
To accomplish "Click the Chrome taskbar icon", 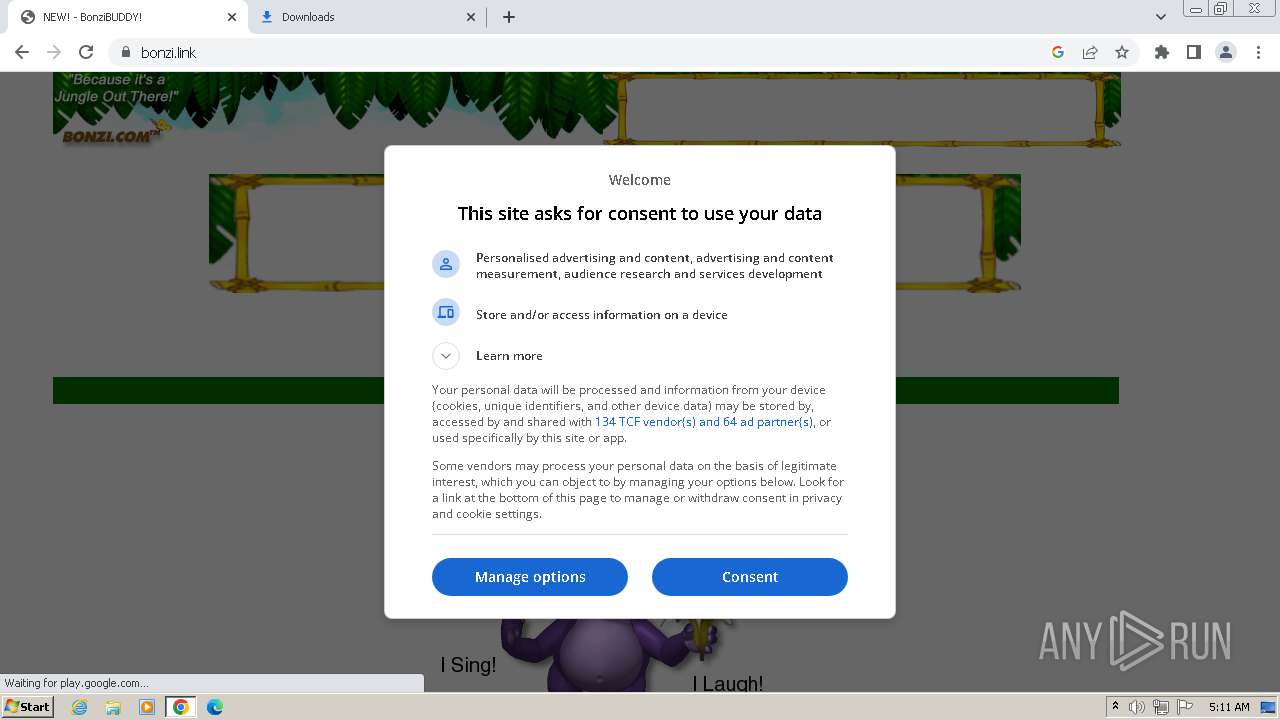I will (181, 707).
